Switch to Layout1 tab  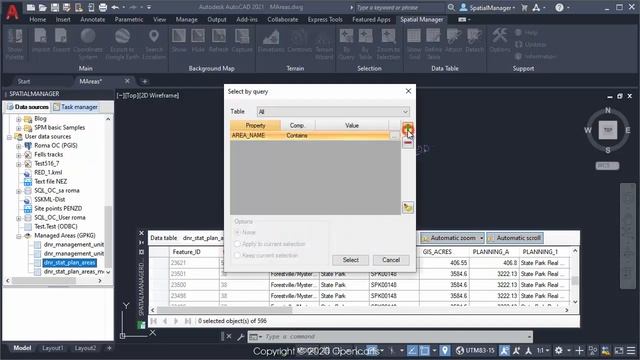click(x=53, y=348)
